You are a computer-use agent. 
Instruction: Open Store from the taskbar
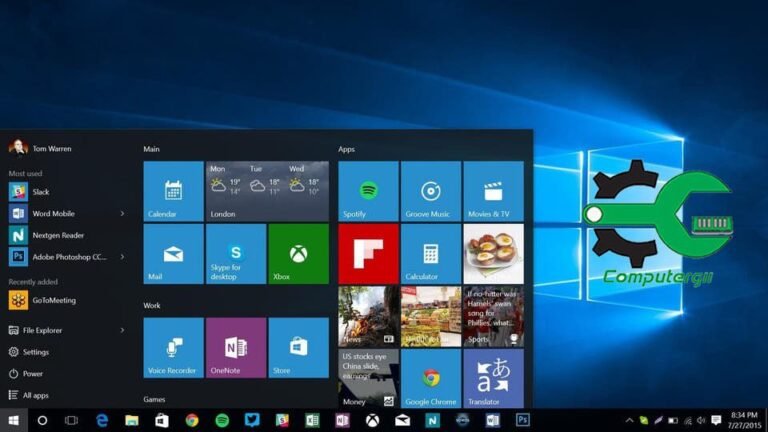(162, 420)
